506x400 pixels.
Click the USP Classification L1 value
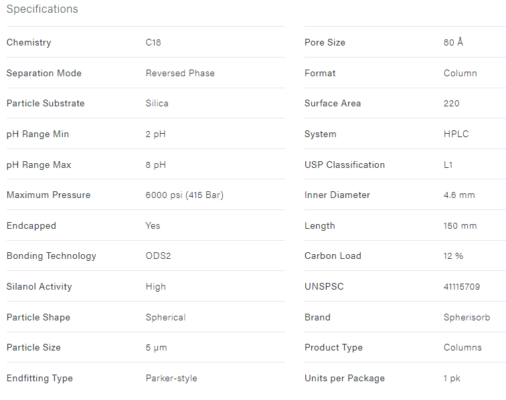[x=448, y=165]
